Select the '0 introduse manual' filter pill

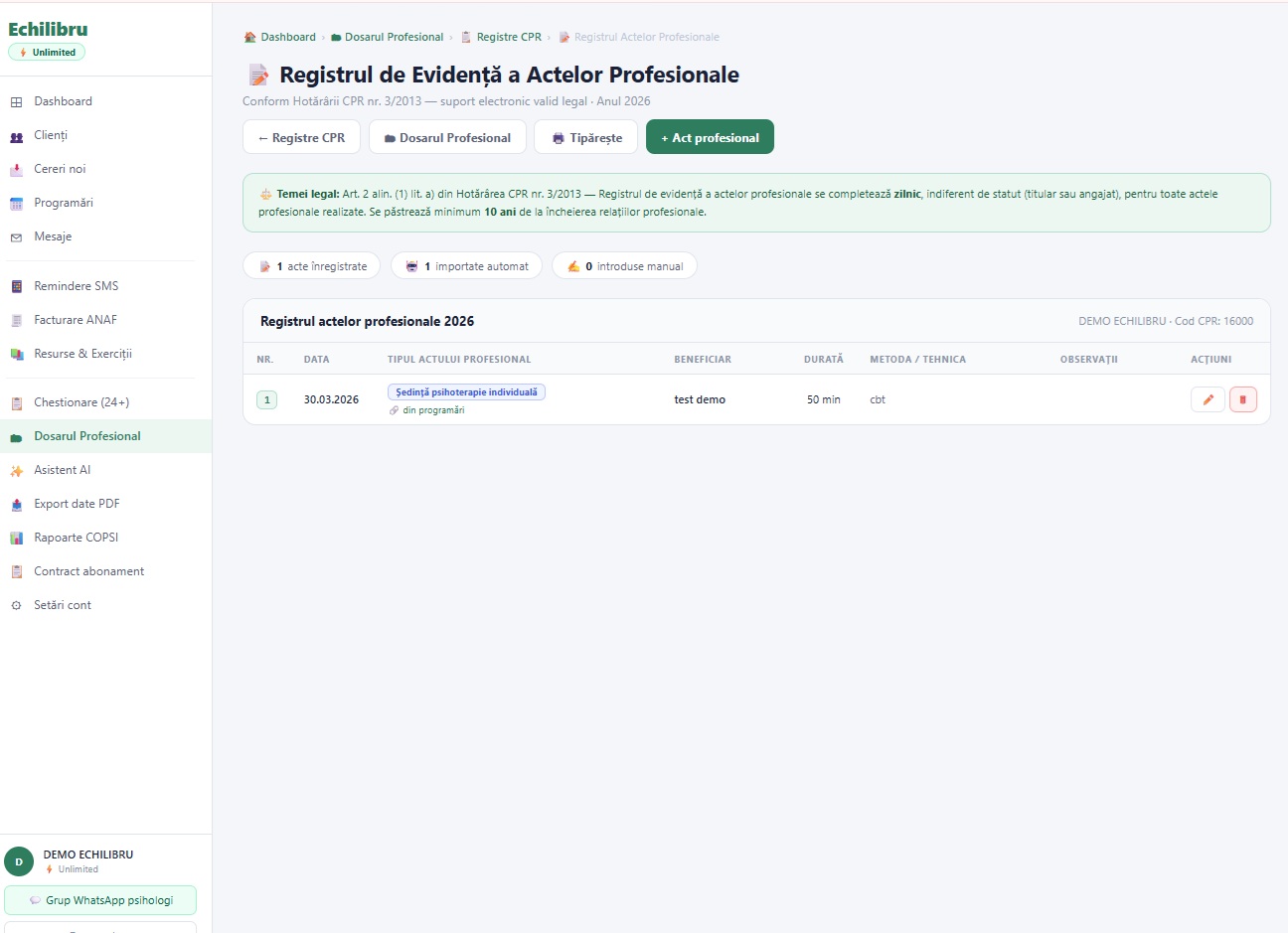(624, 265)
